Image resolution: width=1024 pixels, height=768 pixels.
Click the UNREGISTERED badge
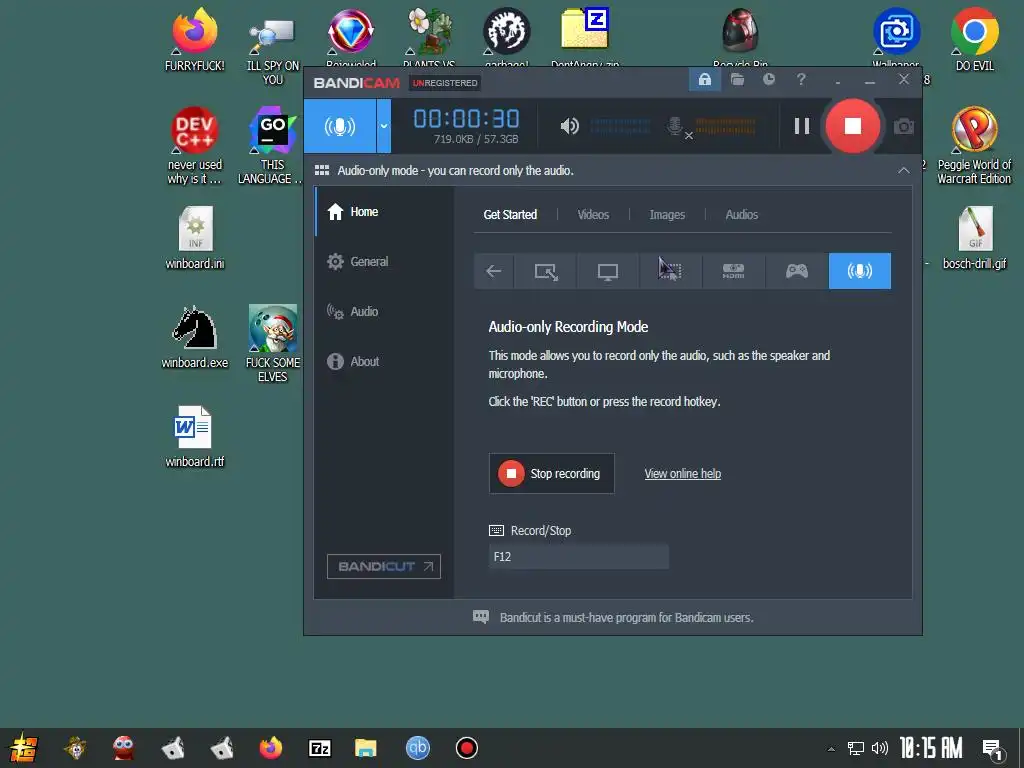(x=445, y=83)
